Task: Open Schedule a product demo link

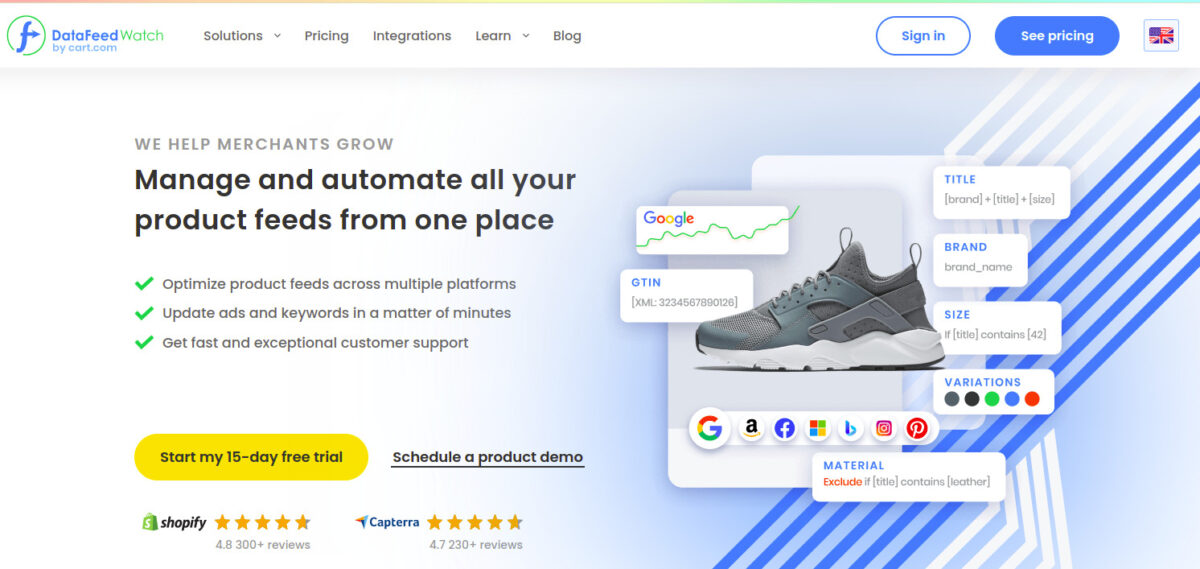Action: pyautogui.click(x=488, y=457)
